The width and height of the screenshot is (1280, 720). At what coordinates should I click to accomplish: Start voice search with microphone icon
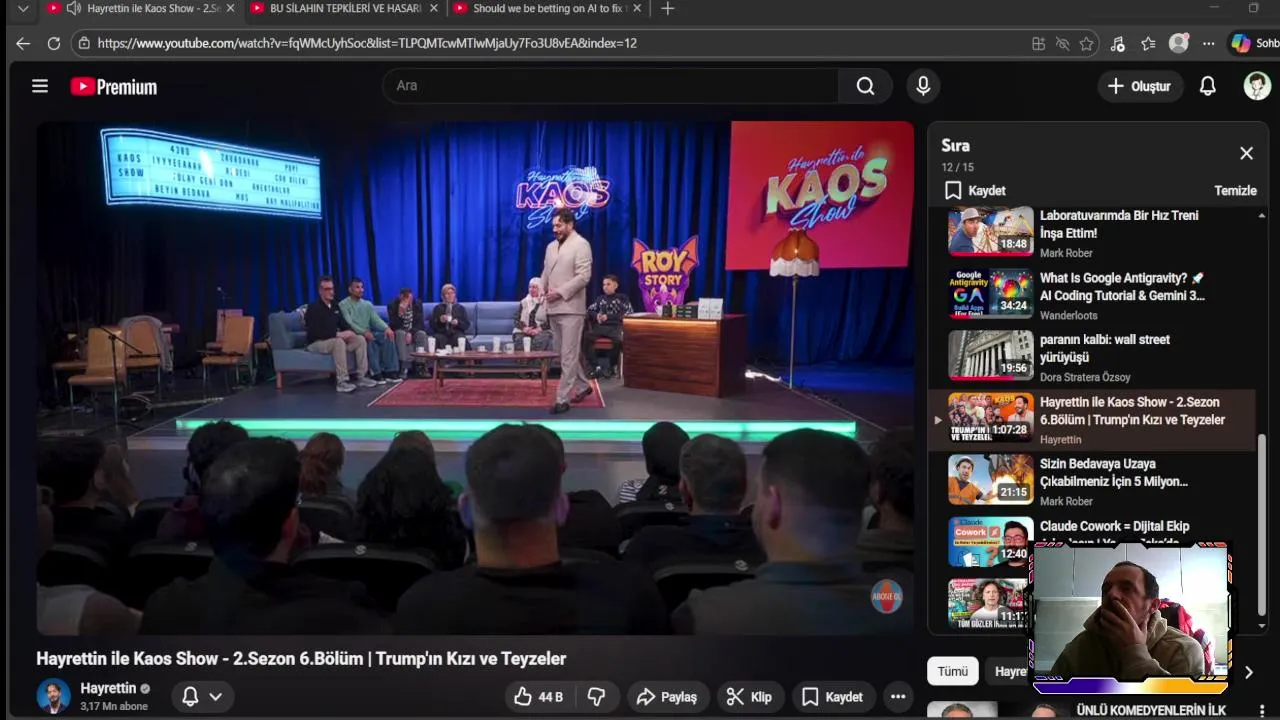(x=923, y=86)
